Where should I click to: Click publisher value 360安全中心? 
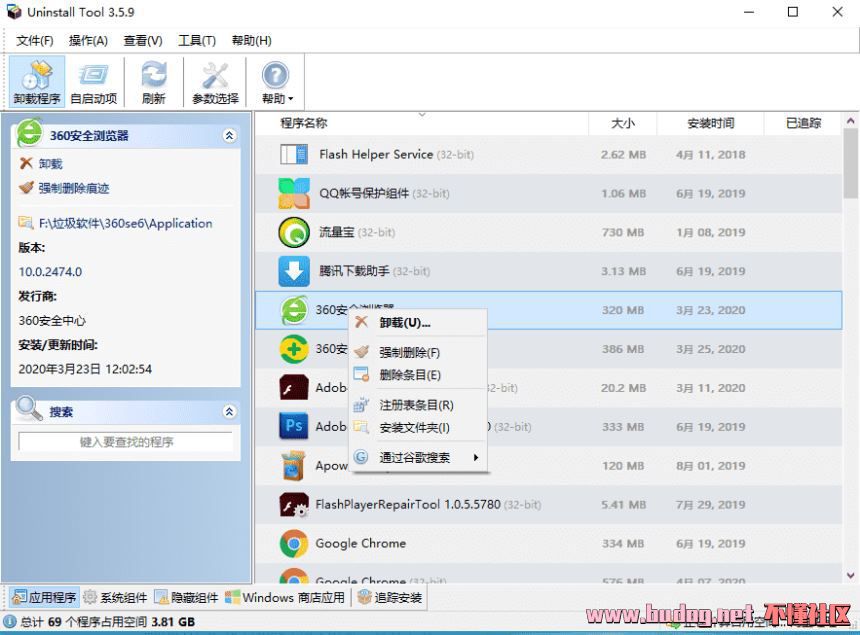click(x=52, y=320)
